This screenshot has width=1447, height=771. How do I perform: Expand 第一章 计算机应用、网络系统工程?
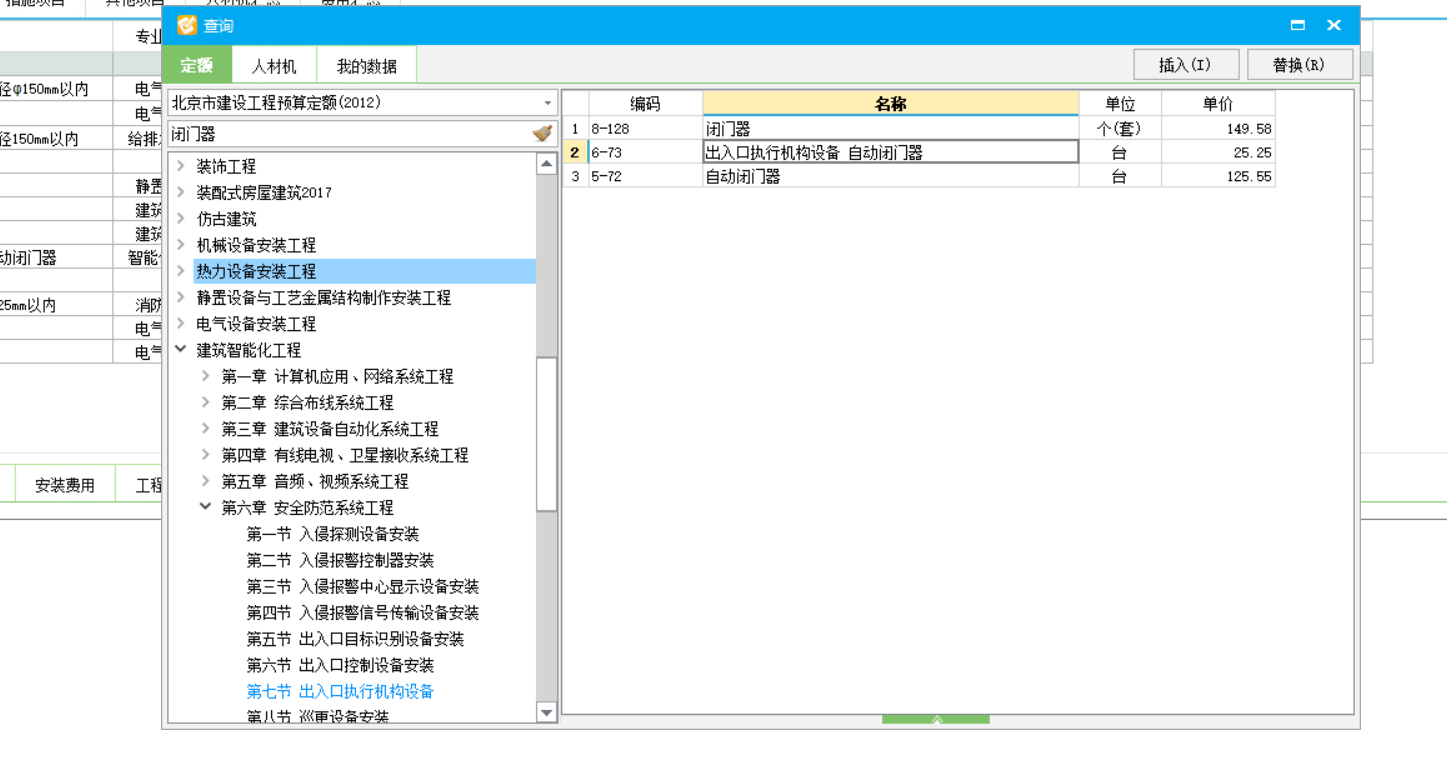(206, 376)
